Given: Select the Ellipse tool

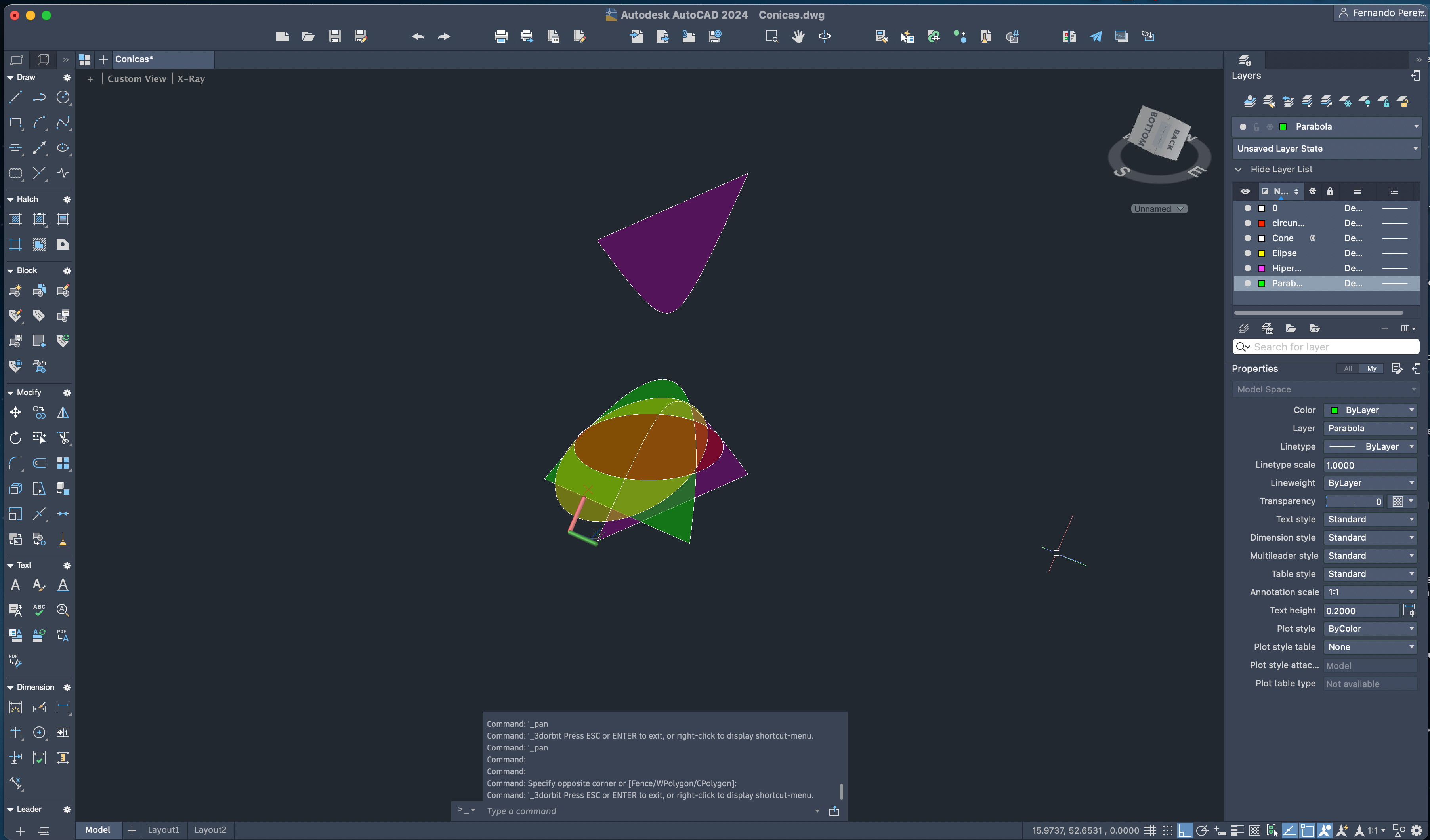Looking at the screenshot, I should point(63,148).
